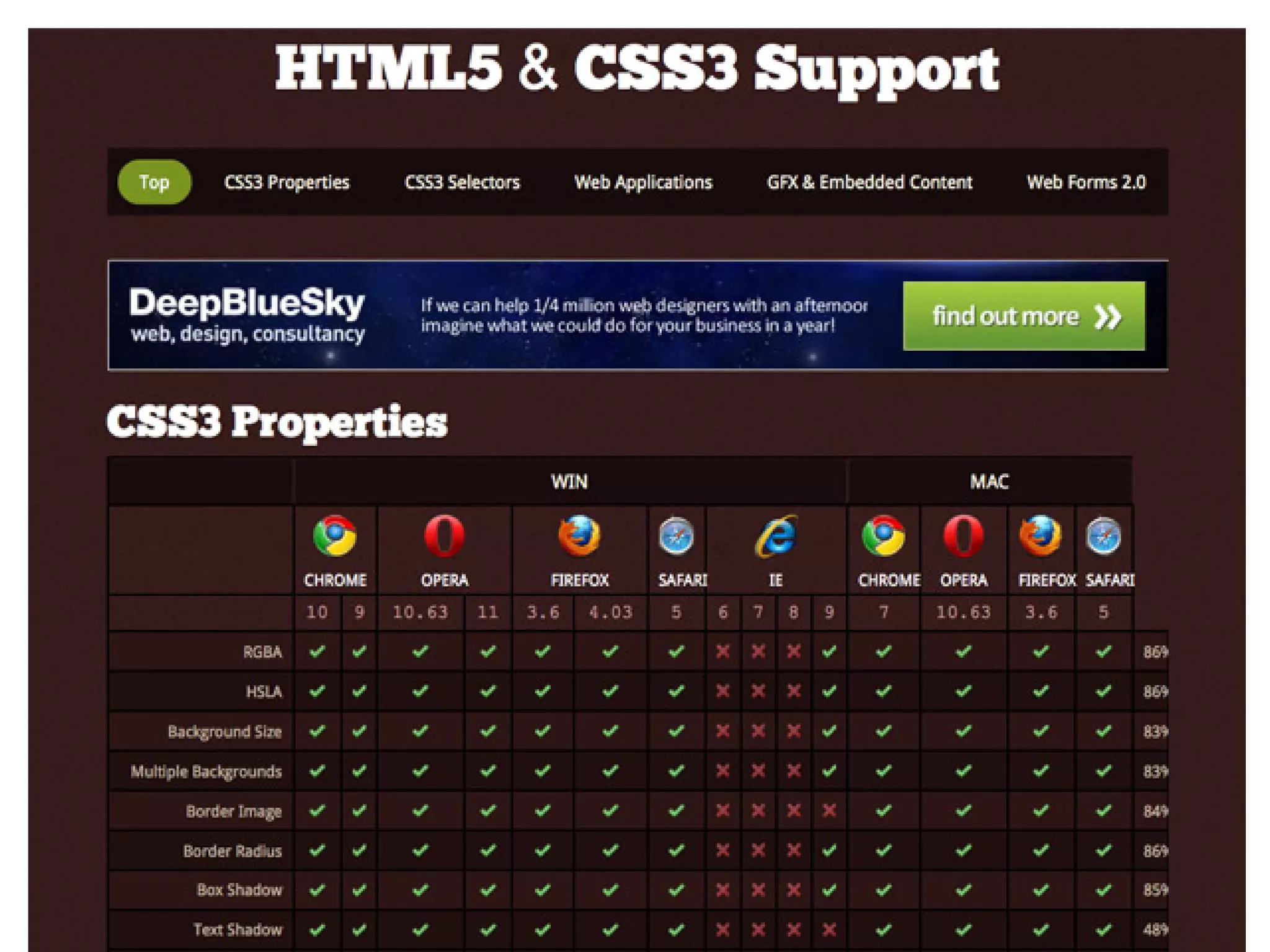
Task: Click the Mac Chrome browser icon
Action: pyautogui.click(x=883, y=535)
